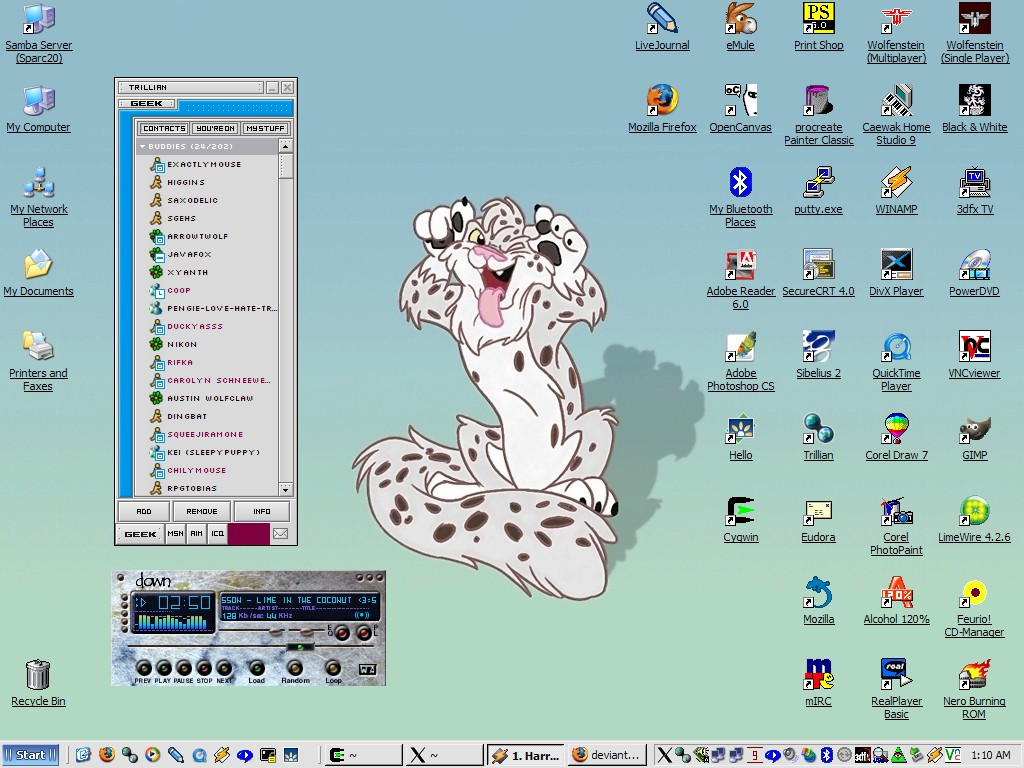Launch the 3dfx TV shortcut
Image resolution: width=1024 pixels, height=768 pixels.
click(974, 191)
